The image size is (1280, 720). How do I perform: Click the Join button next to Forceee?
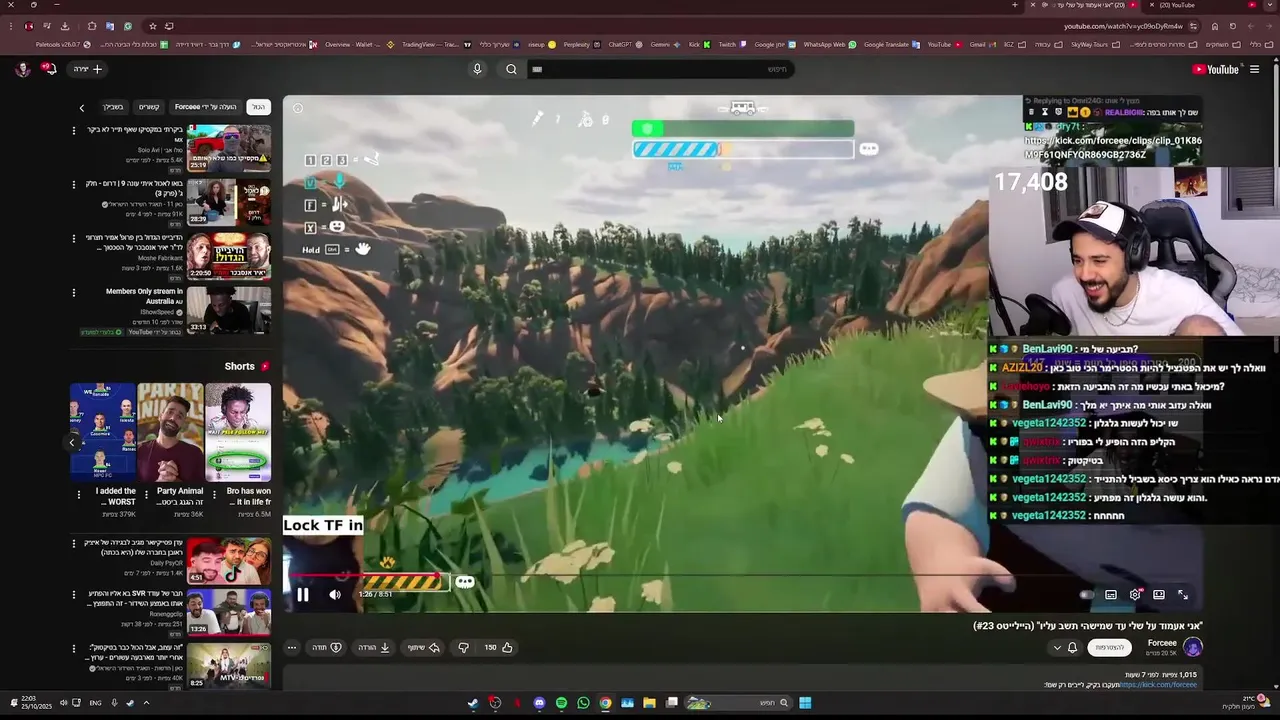pyautogui.click(x=1110, y=647)
